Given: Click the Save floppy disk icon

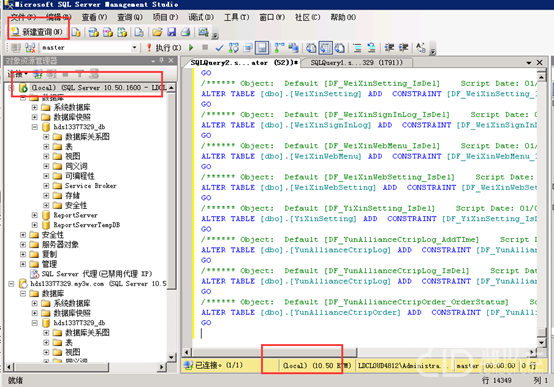Looking at the screenshot, I should (172, 32).
